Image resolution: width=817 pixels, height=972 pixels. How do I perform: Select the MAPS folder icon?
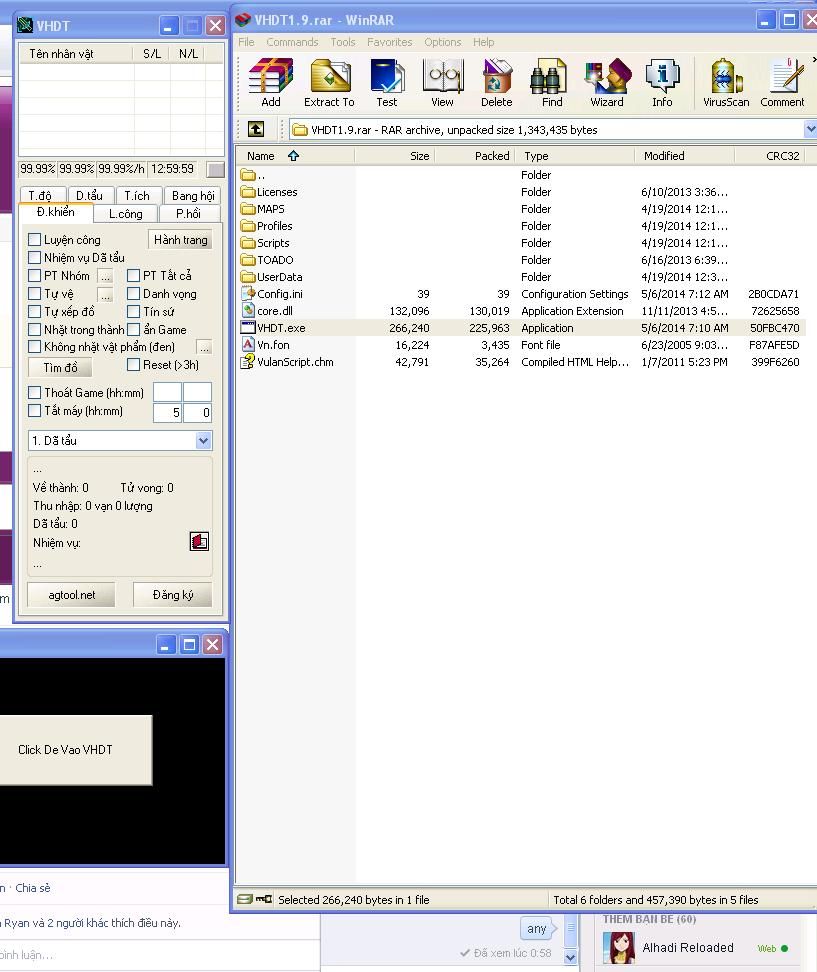click(x=248, y=208)
